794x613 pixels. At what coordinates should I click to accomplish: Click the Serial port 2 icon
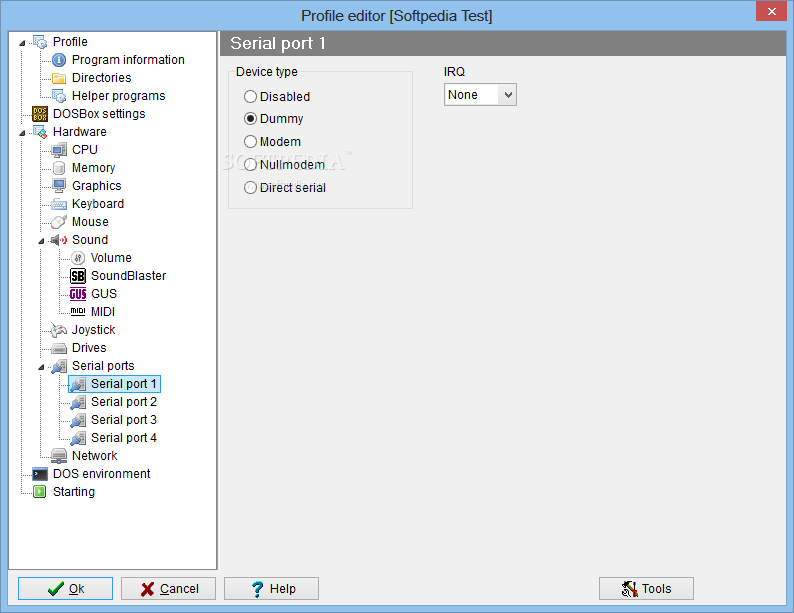[78, 402]
